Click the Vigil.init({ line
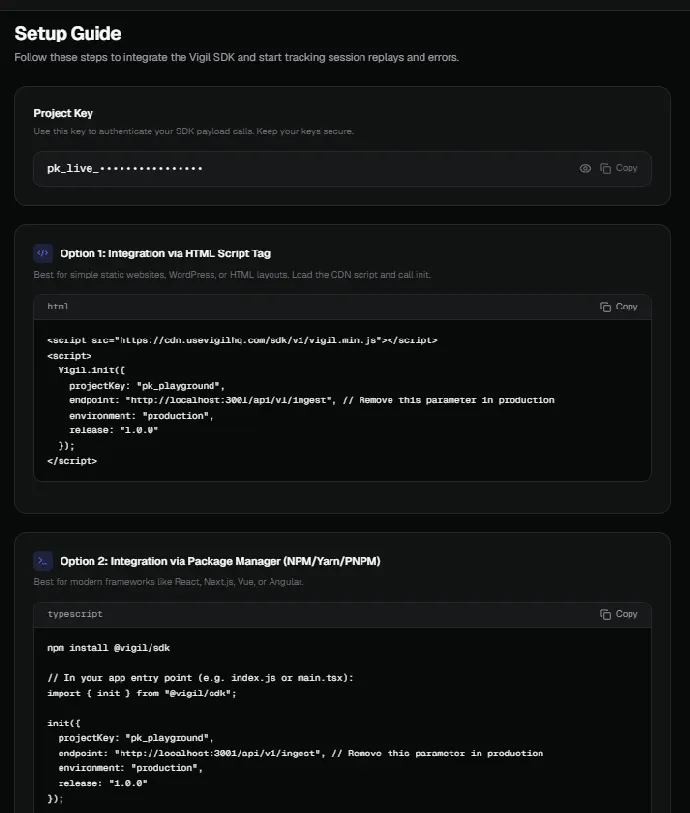Screen dimensions: 690x813 coord(92,370)
